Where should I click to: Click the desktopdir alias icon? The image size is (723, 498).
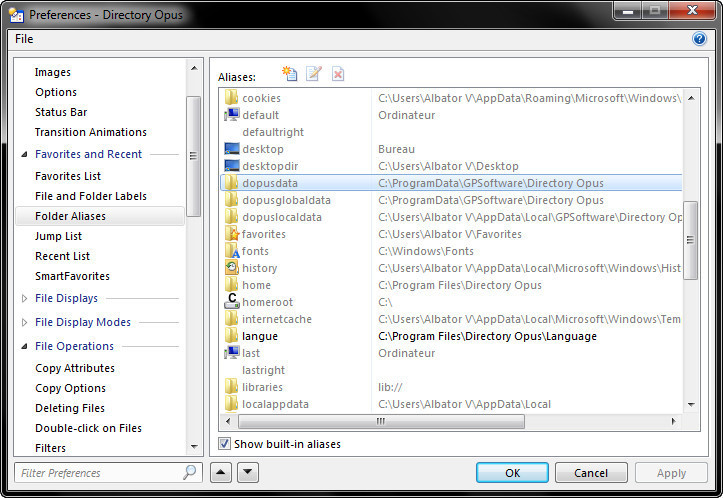[231, 166]
